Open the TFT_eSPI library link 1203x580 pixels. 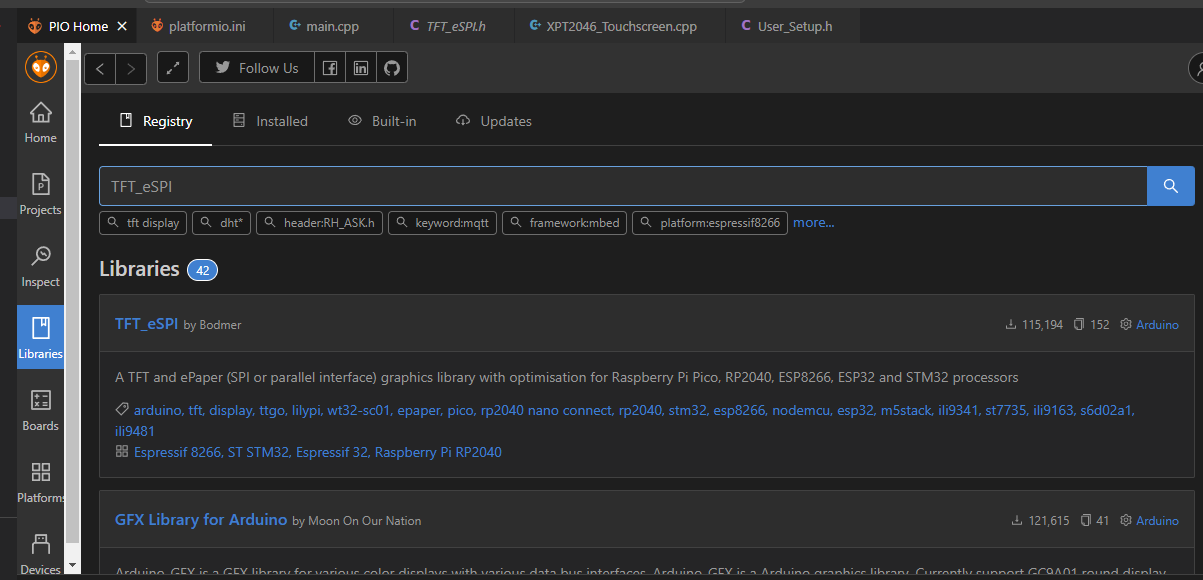(x=147, y=324)
